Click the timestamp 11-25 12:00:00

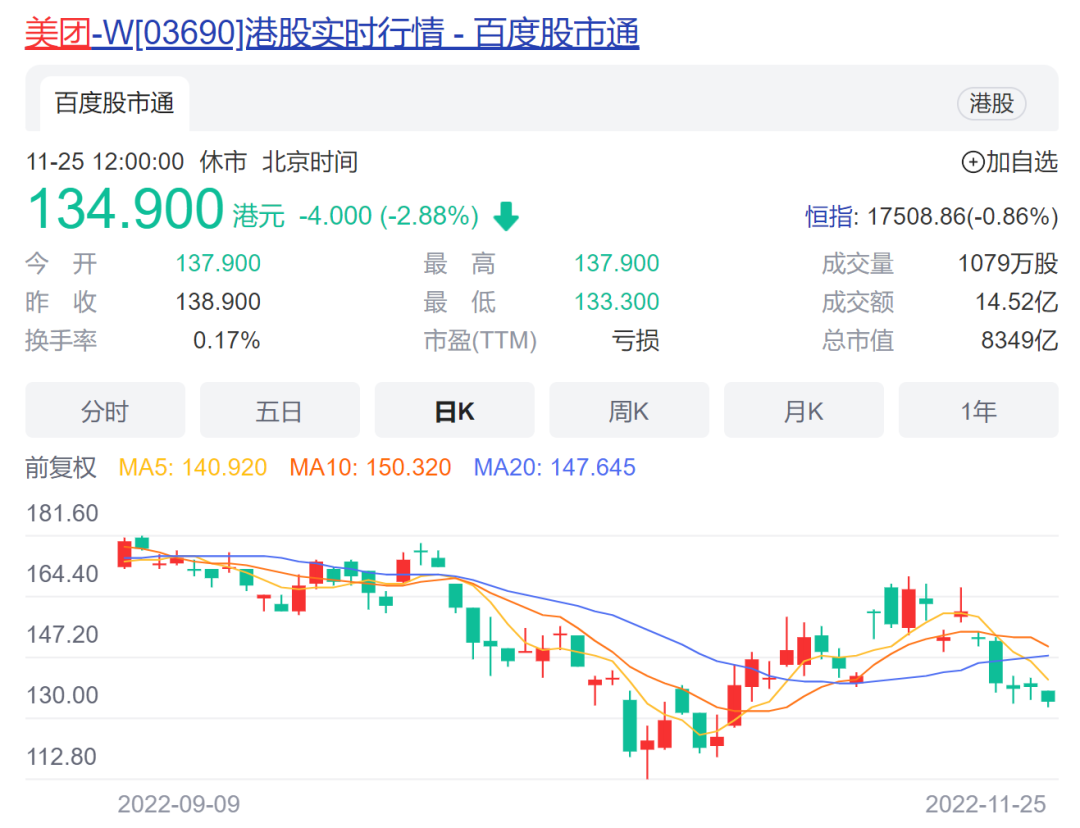point(105,162)
